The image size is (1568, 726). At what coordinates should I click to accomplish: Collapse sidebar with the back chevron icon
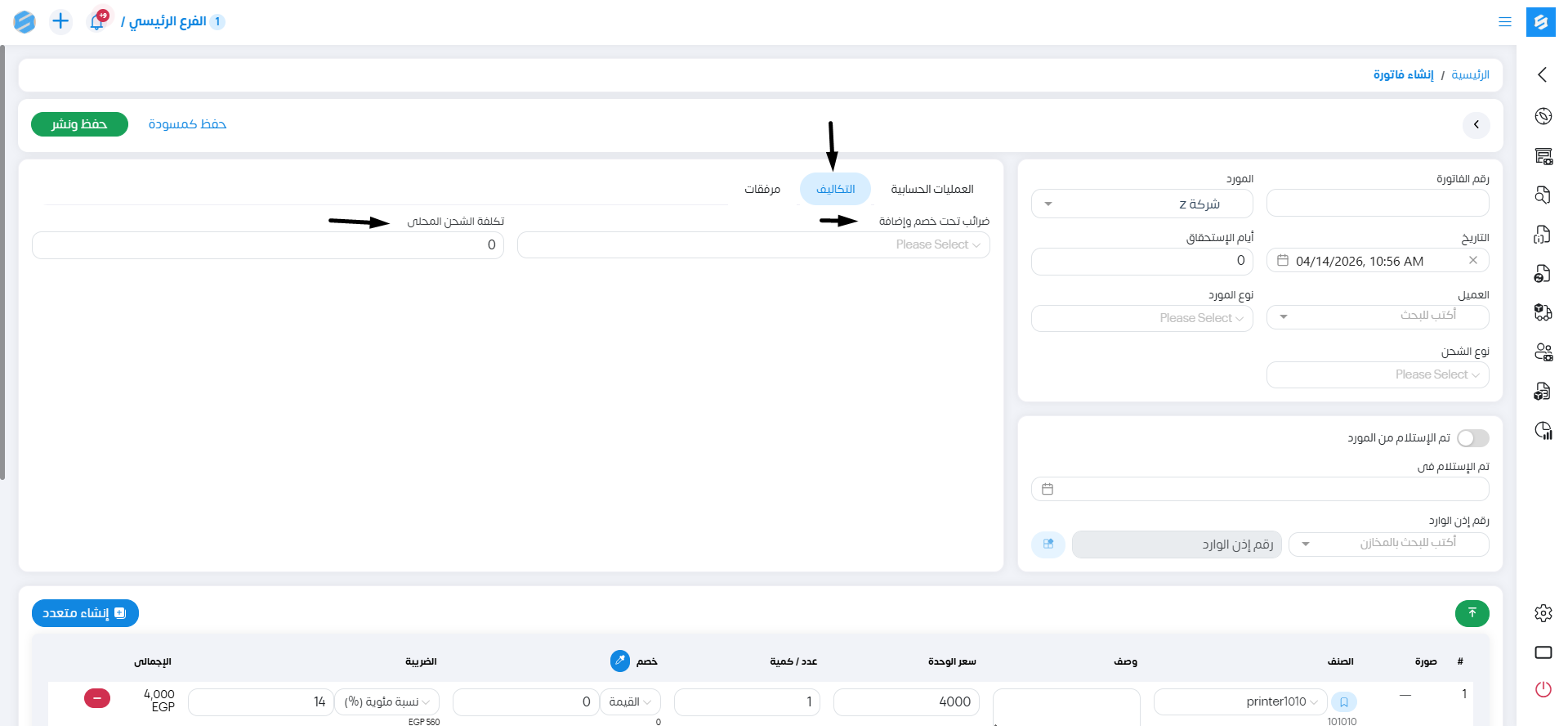pos(1542,74)
